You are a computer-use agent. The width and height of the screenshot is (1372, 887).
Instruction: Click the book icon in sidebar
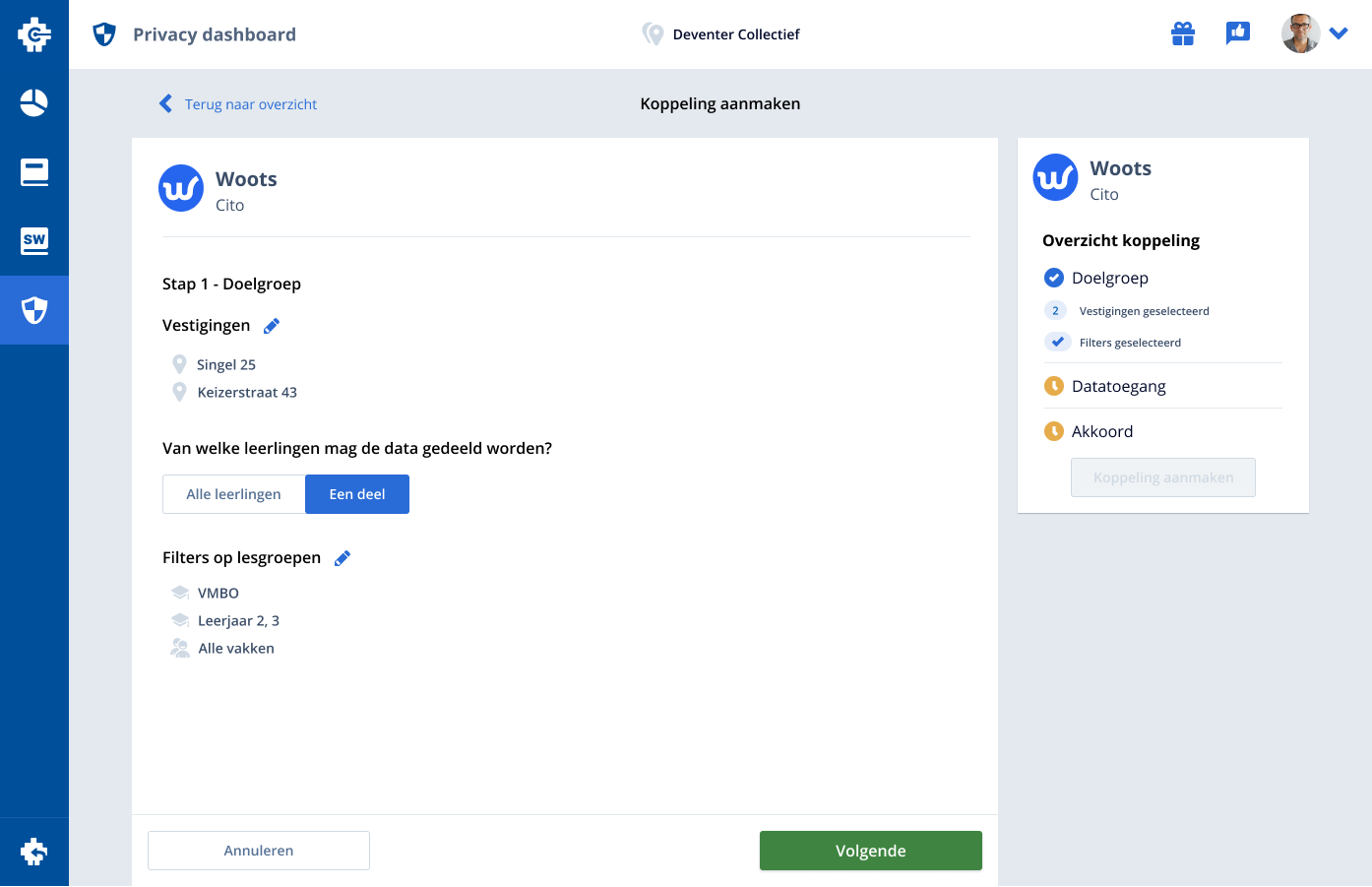pyautogui.click(x=34, y=172)
